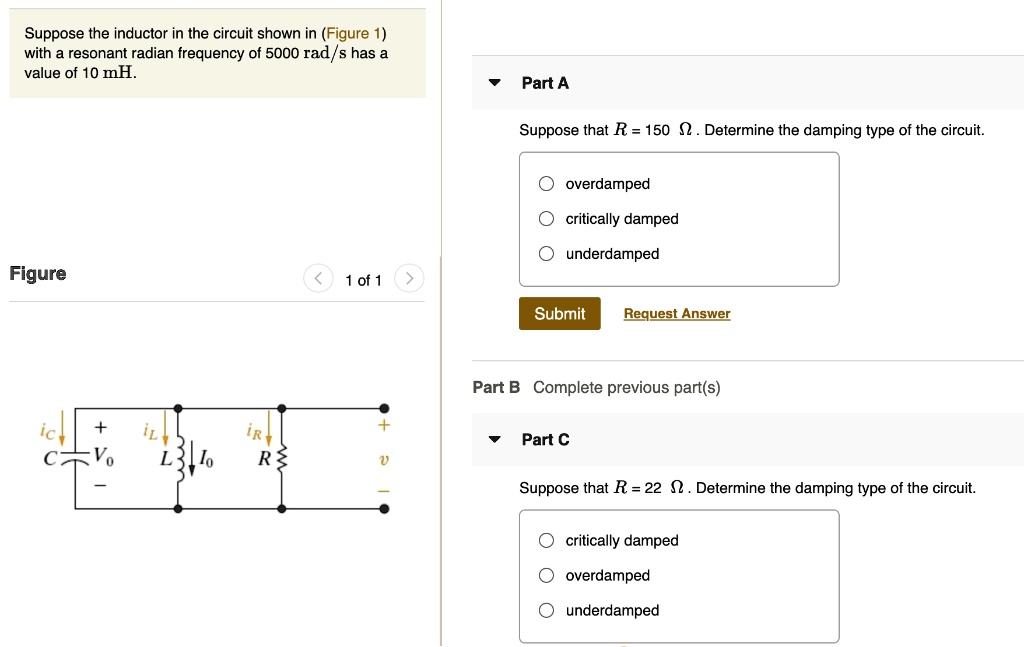This screenshot has height=647, width=1024.
Task: Click the Figure heading above the diagram
Action: 37,273
